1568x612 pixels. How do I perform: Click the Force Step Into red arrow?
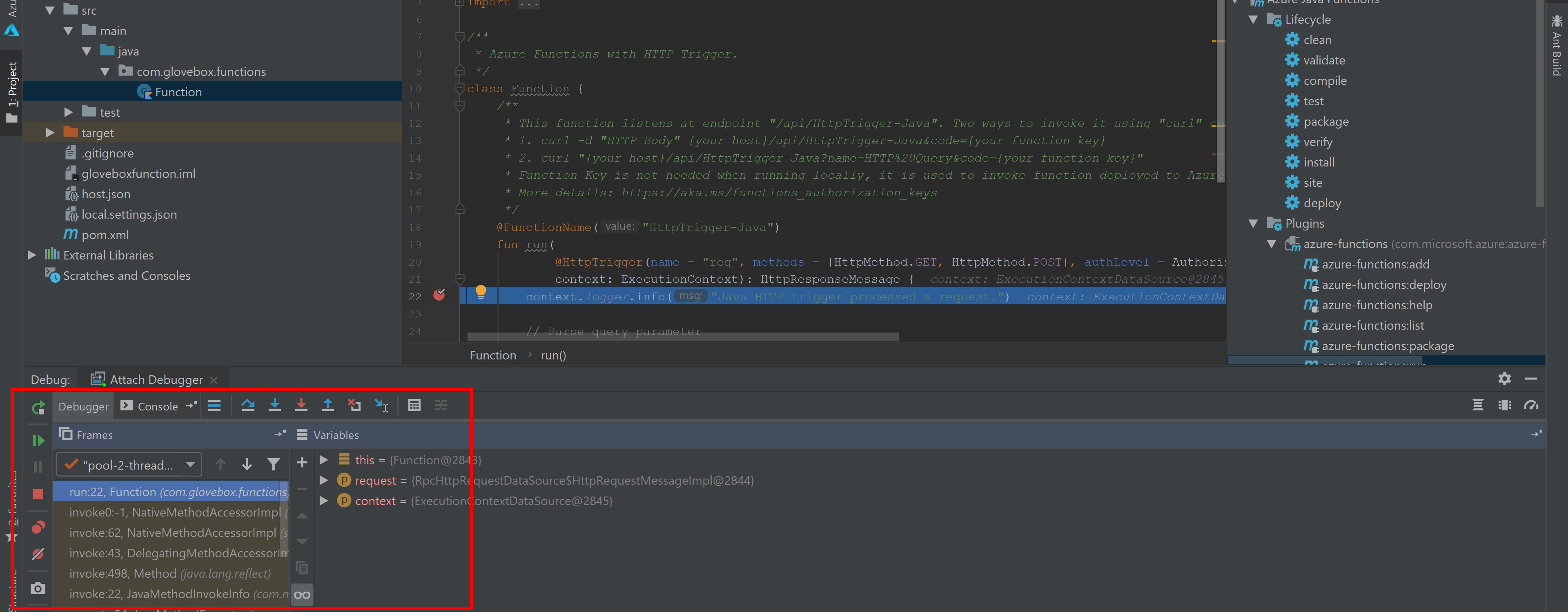pyautogui.click(x=301, y=405)
